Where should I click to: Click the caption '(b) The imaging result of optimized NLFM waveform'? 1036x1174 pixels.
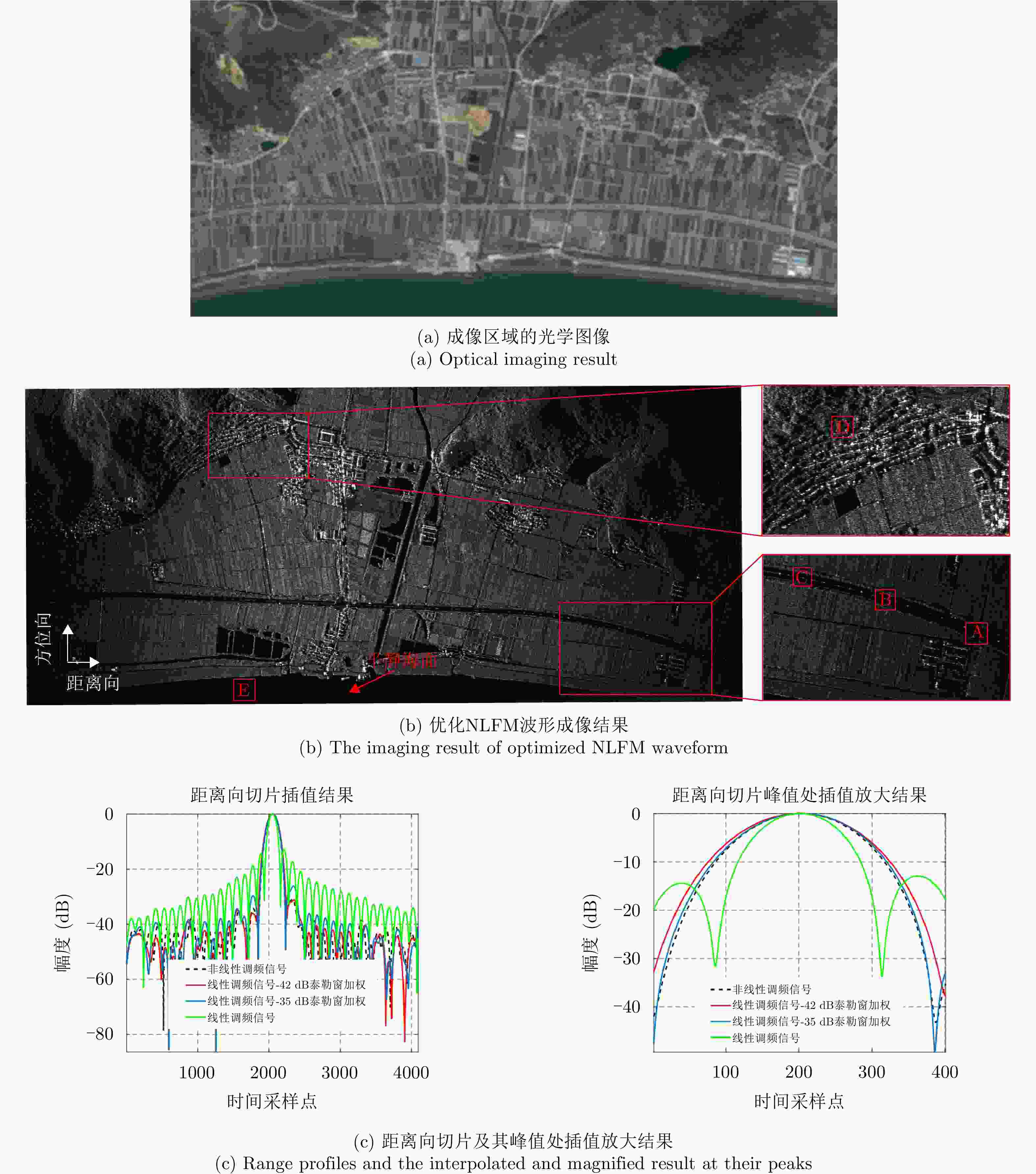(513, 747)
